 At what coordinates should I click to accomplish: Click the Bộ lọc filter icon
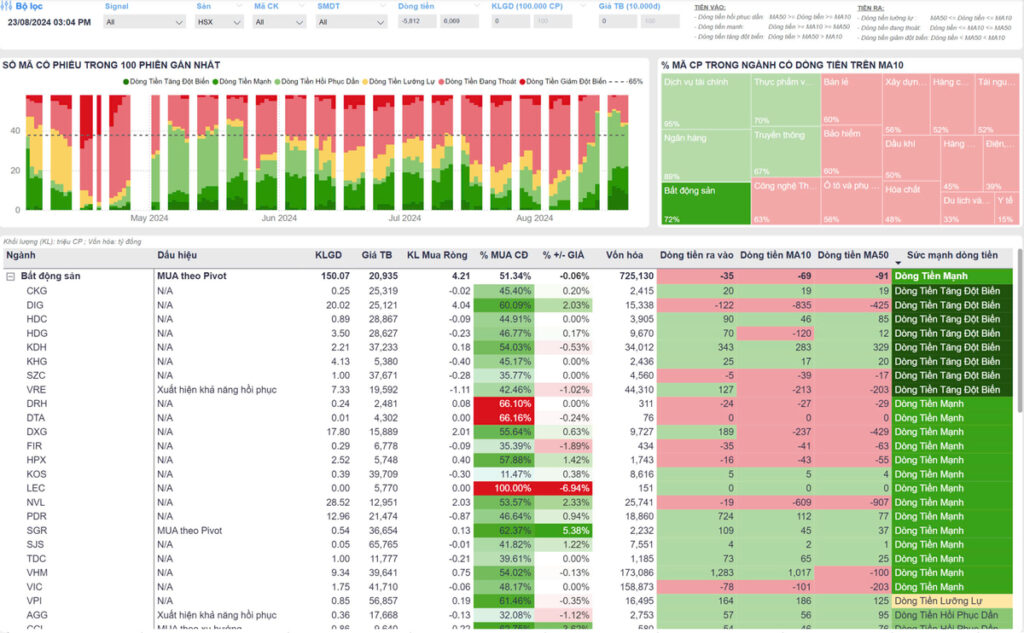pyautogui.click(x=8, y=6)
